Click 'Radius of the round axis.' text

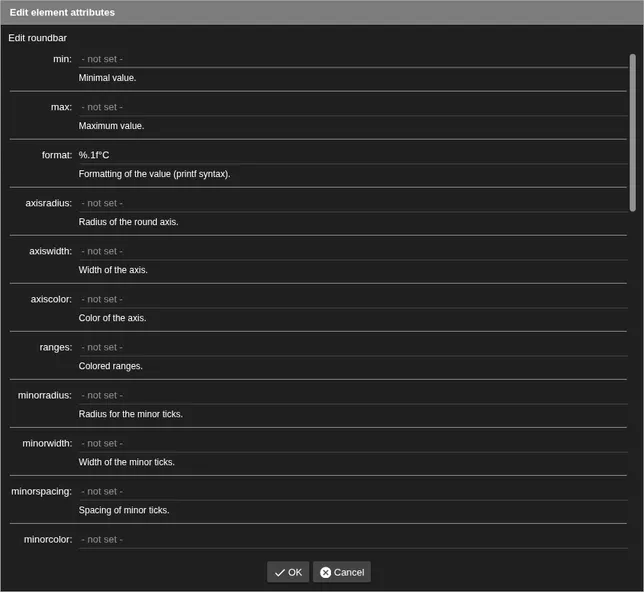point(128,222)
